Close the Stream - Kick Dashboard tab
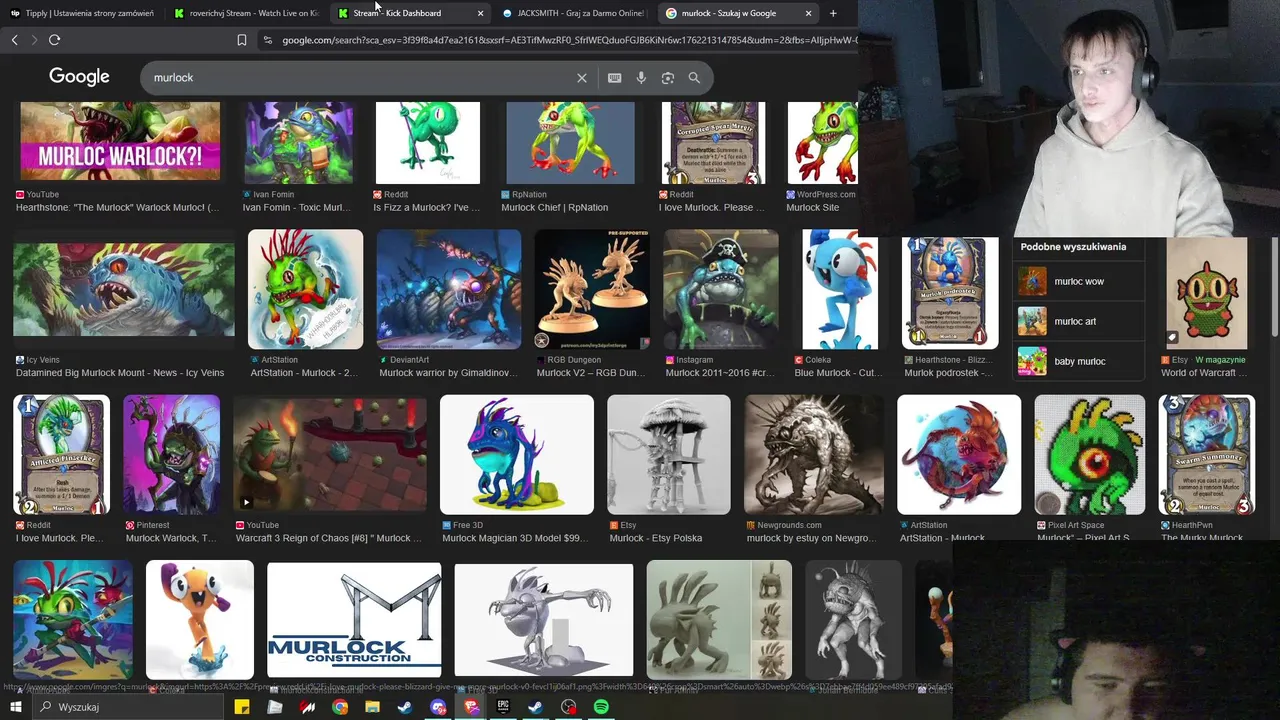 coord(480,13)
